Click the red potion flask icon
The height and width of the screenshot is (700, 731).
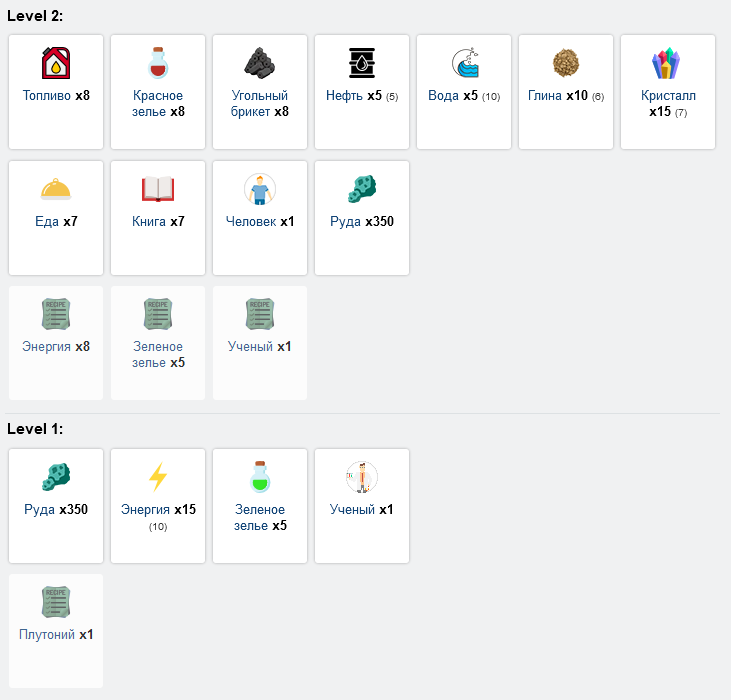[158, 63]
